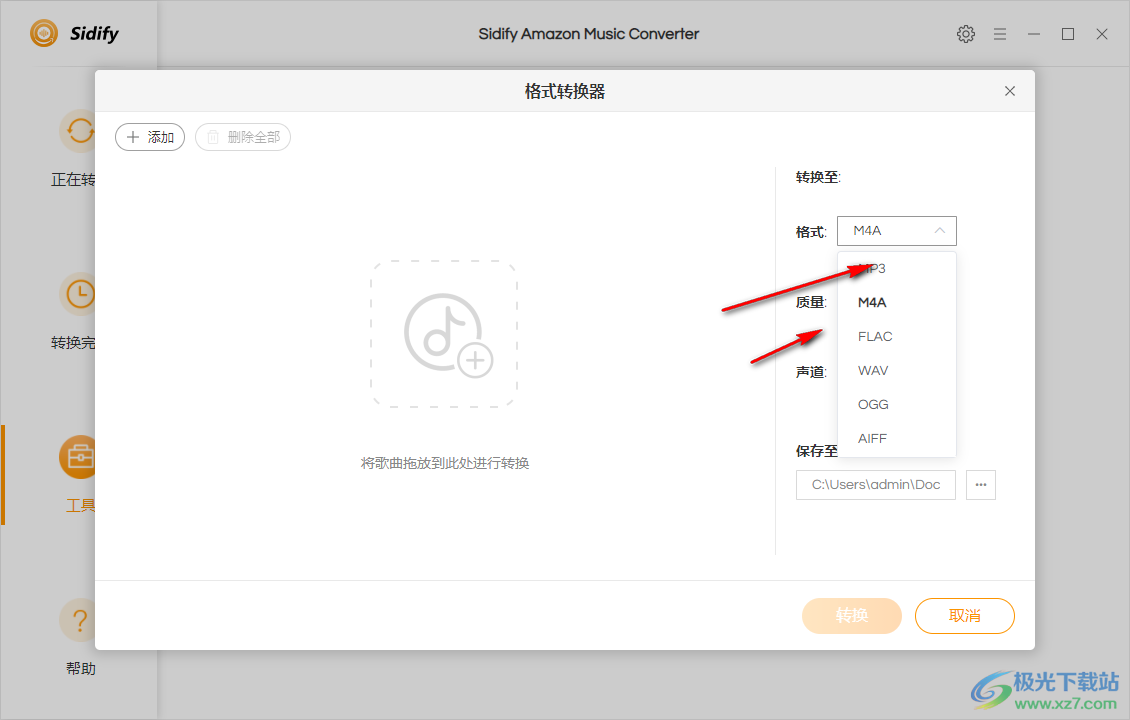Open the Help question mark icon

pos(78,620)
